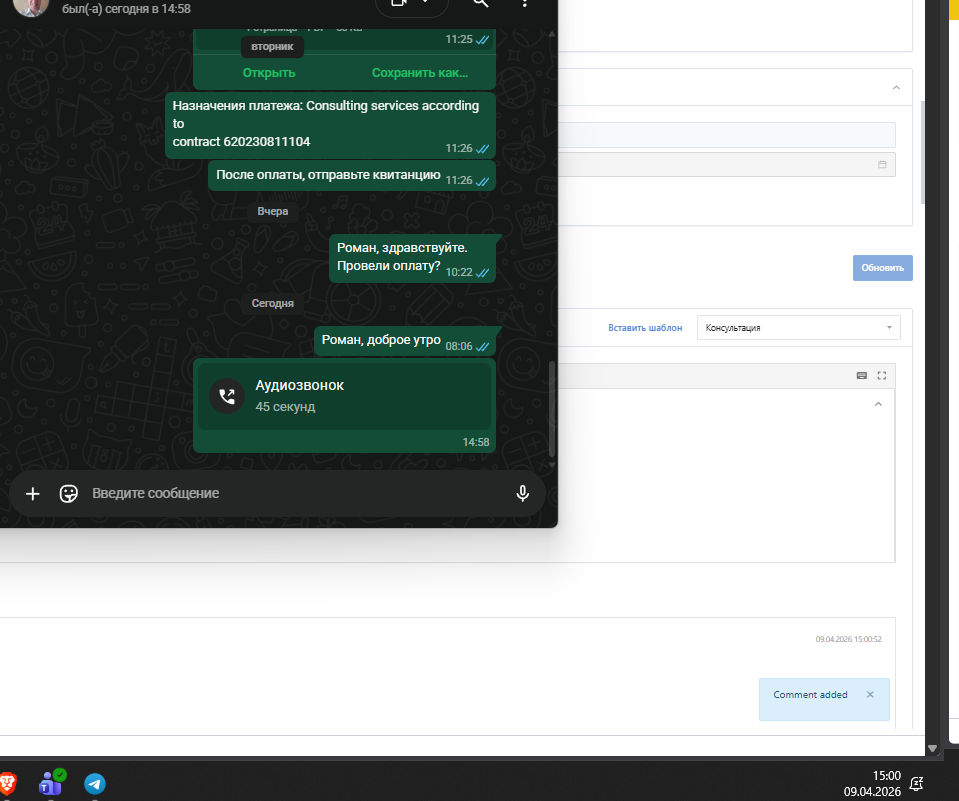
Task: Open calendar picker in date field
Action: [x=882, y=164]
